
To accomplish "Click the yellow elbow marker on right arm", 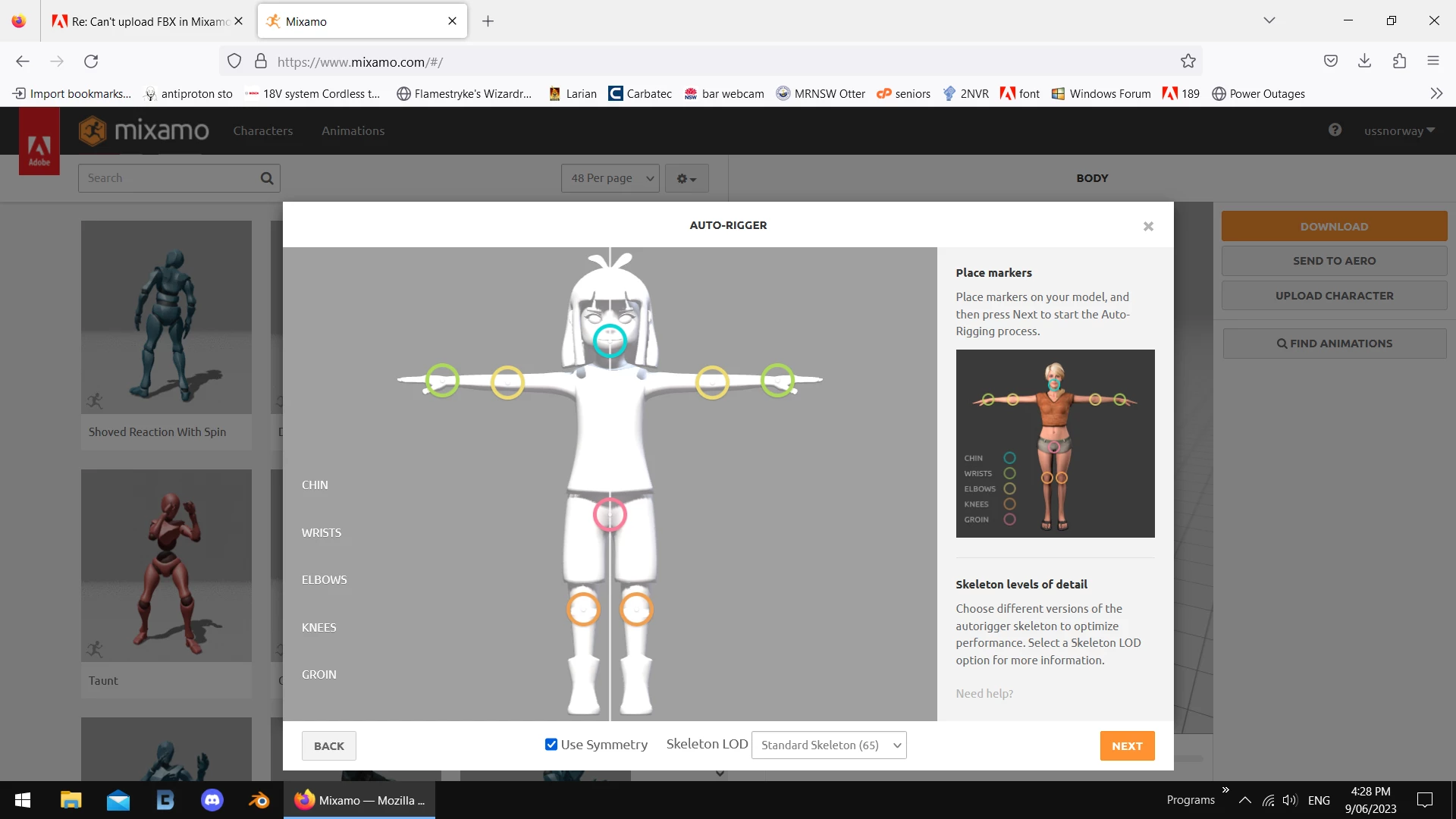I will (x=712, y=382).
